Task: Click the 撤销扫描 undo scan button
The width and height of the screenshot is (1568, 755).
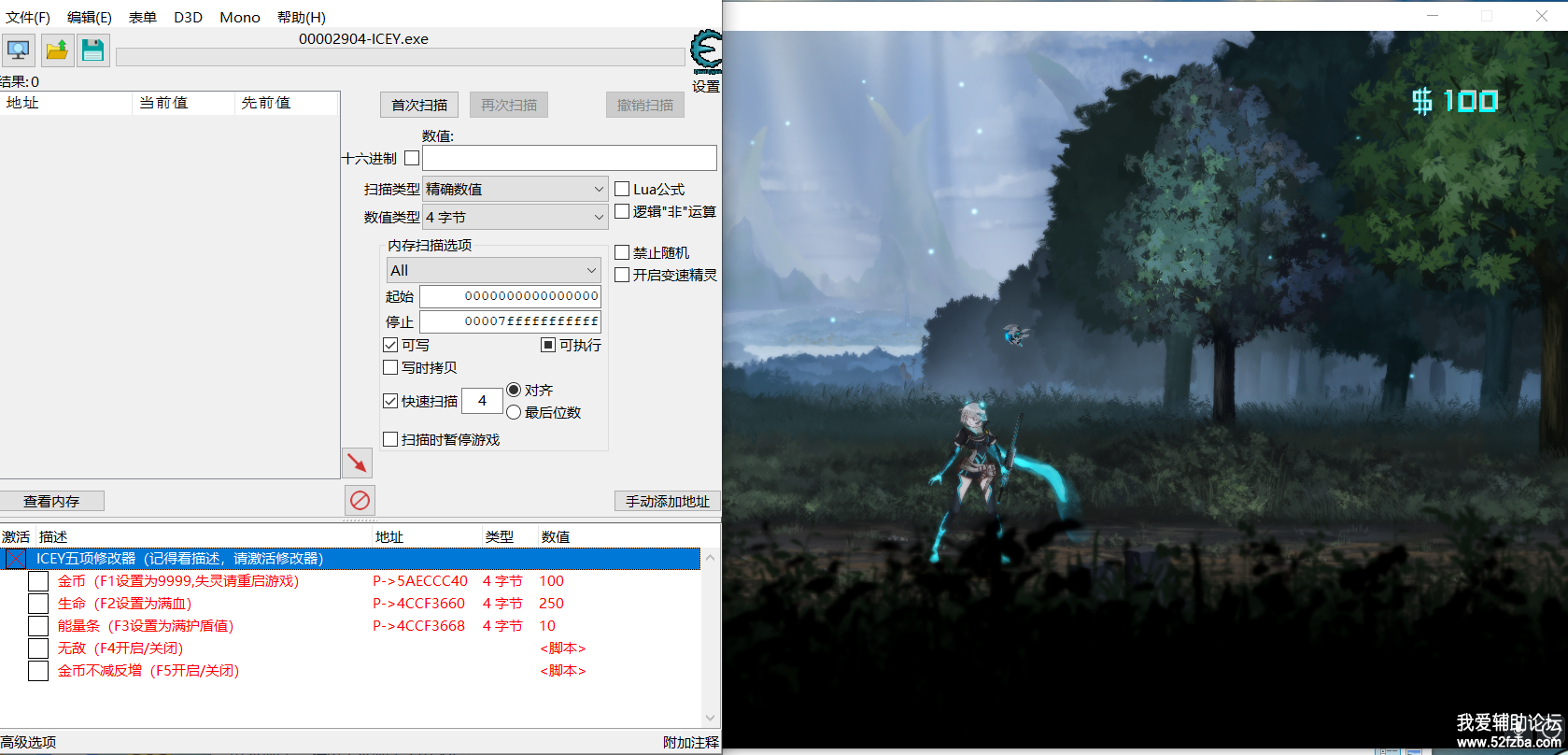Action: [x=645, y=105]
